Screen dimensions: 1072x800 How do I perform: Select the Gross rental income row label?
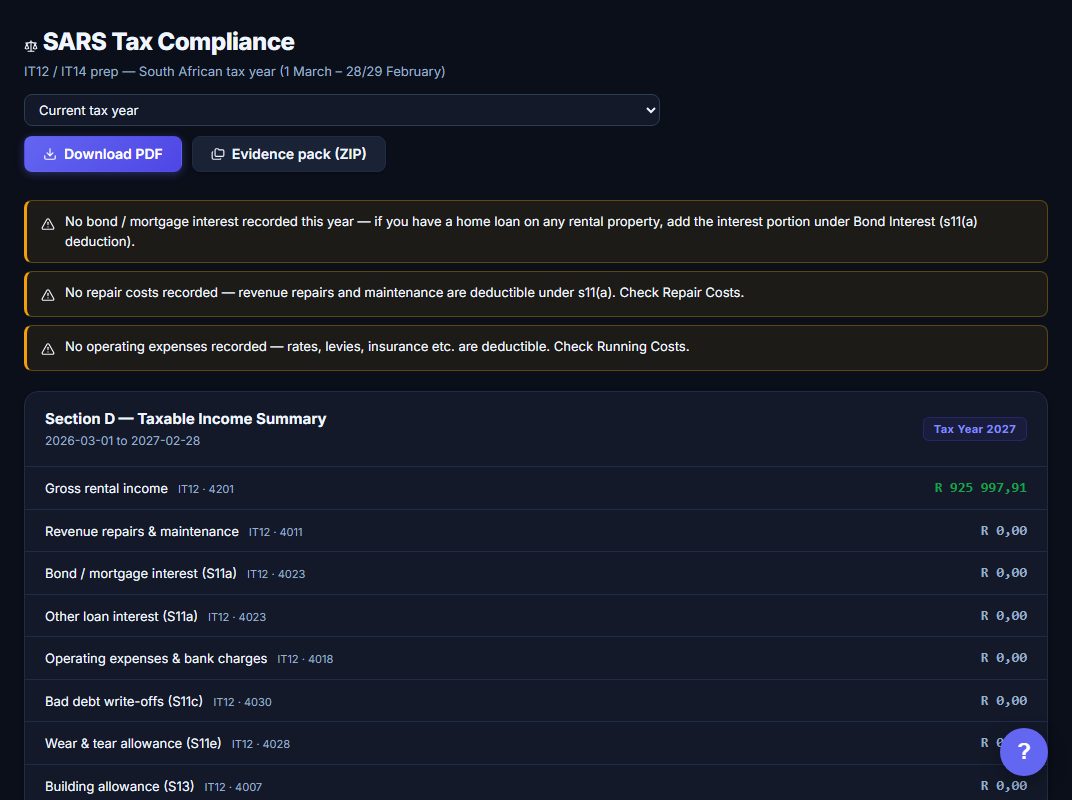[x=106, y=488]
